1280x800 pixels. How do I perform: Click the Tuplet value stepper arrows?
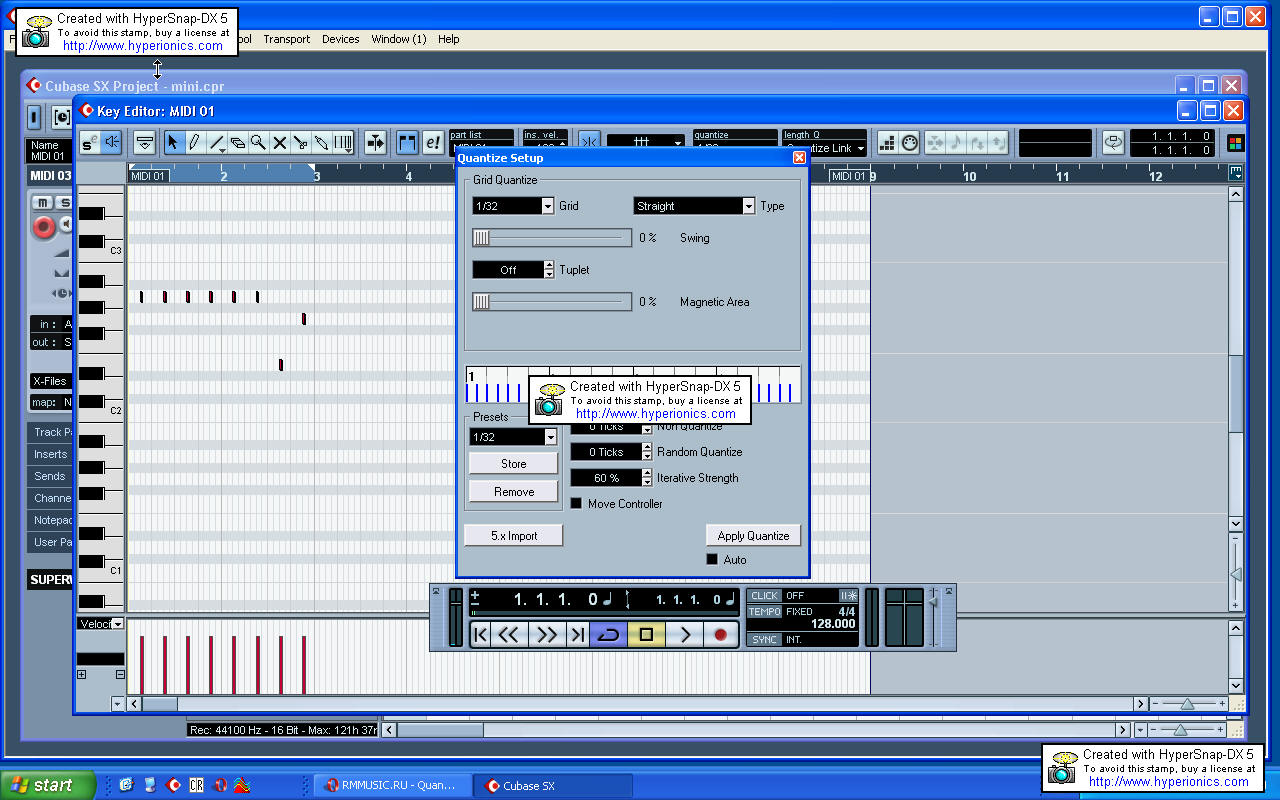pos(549,270)
